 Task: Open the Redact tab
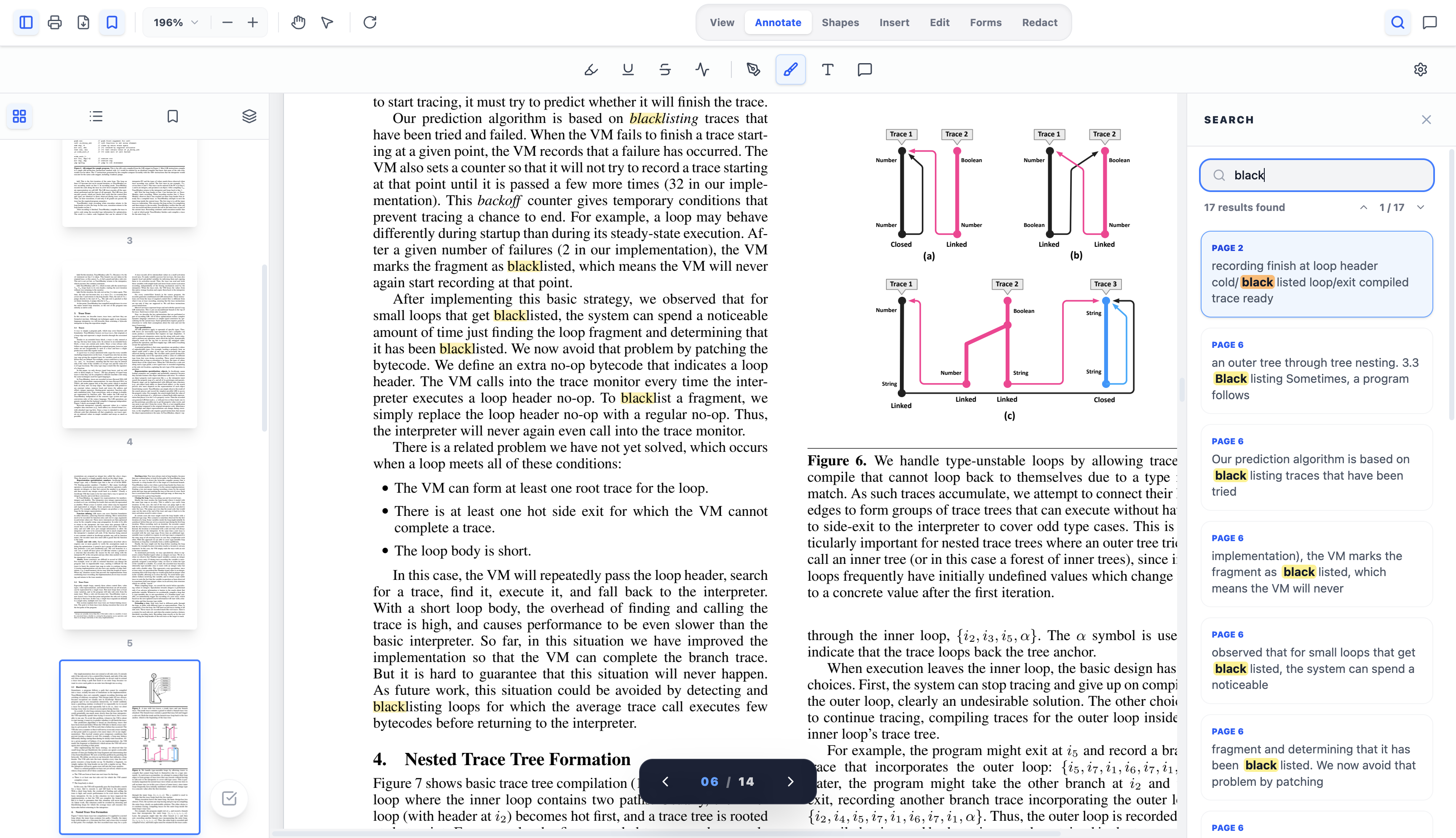[1040, 22]
